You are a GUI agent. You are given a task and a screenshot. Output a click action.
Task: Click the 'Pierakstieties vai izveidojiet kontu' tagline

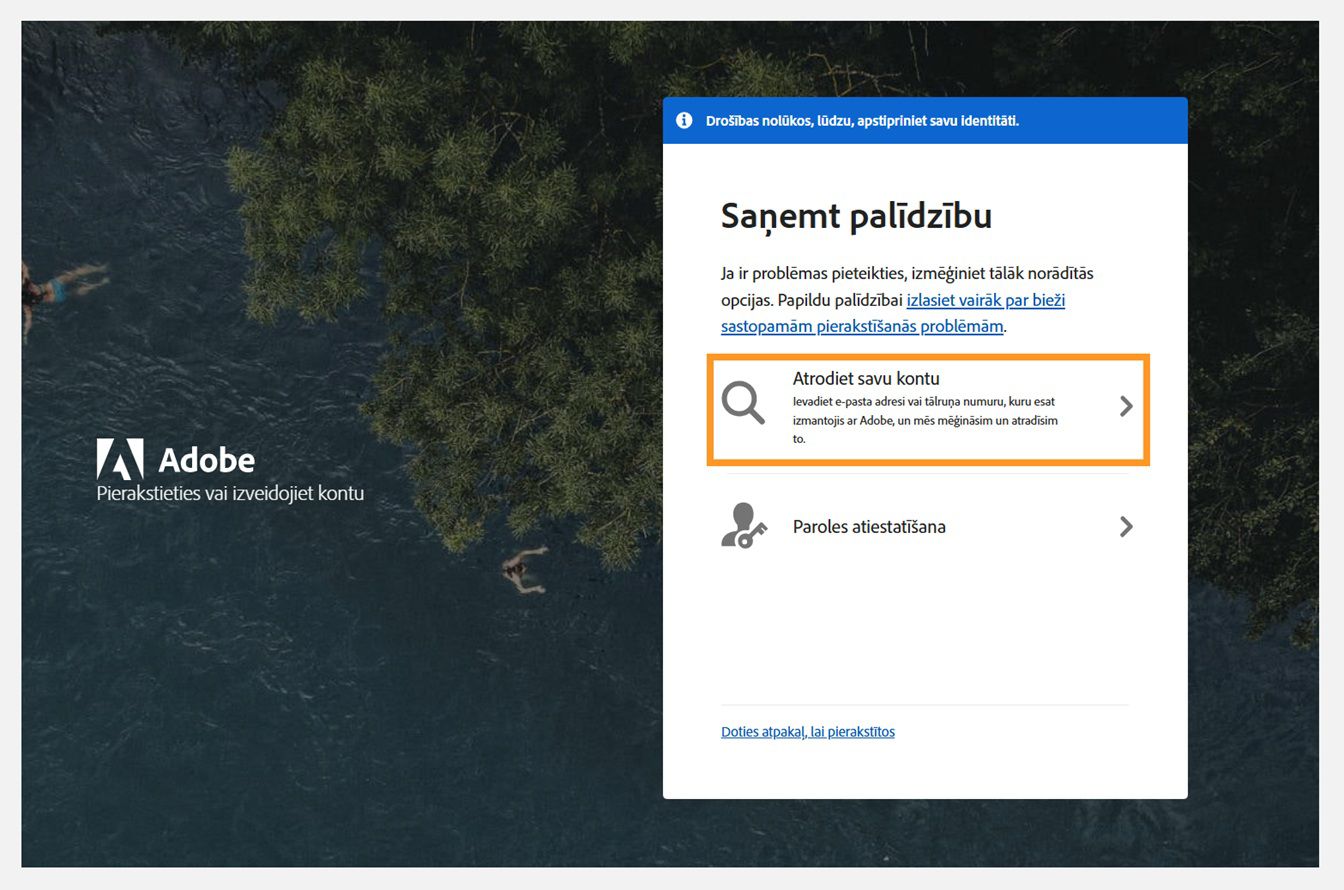[x=230, y=493]
